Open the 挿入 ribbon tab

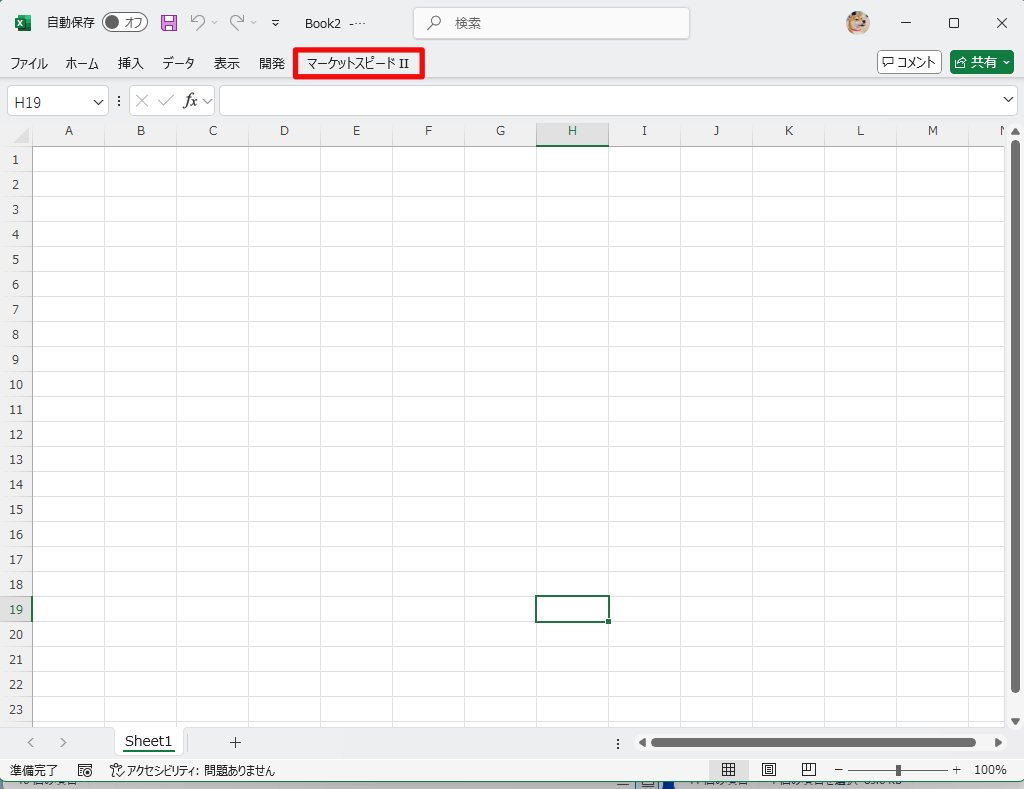click(131, 63)
